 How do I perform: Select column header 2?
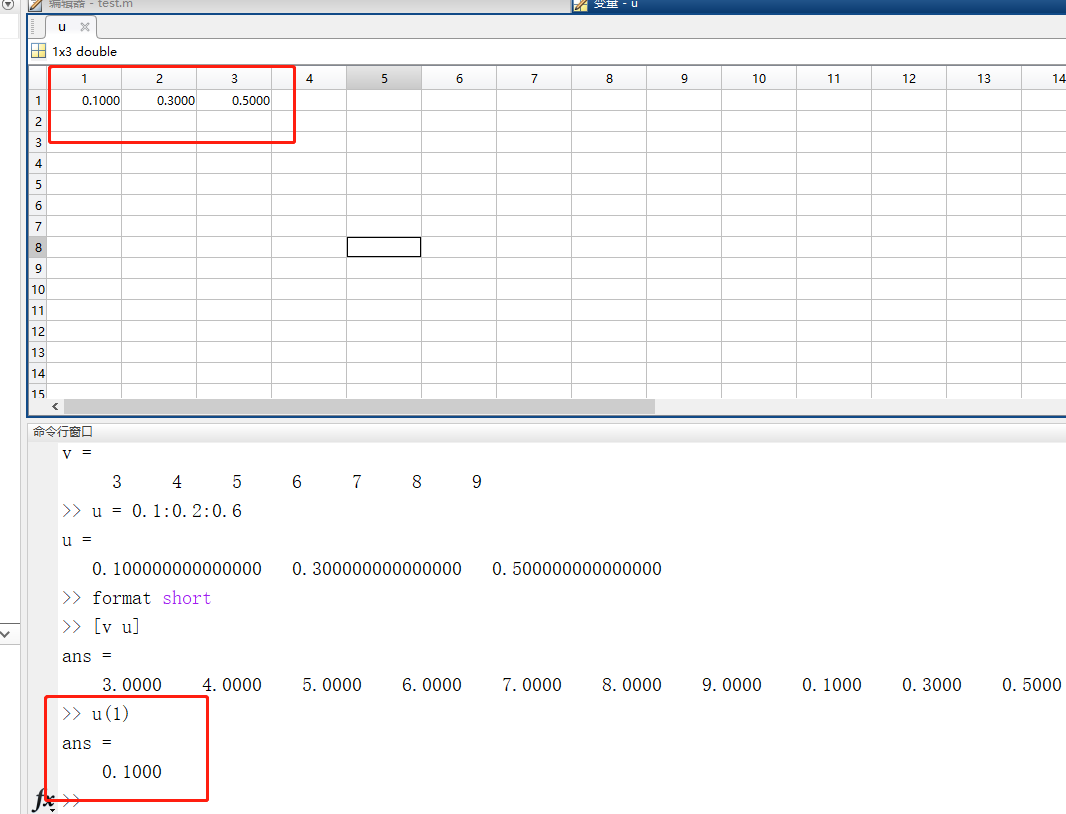point(159,78)
